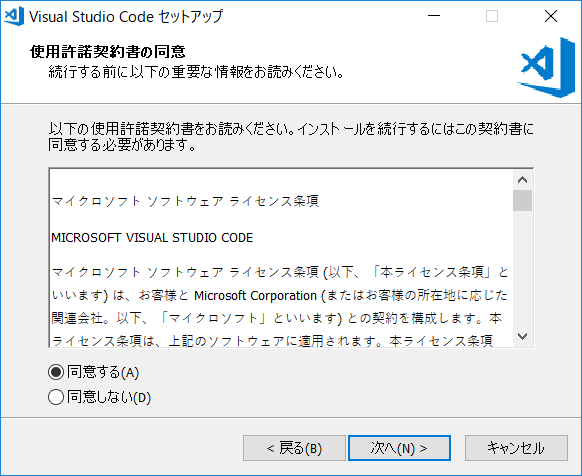Click the MICROSOFT VISUAL STUDIO CODE heading text
Screen dimensions: 582x476
152,238
